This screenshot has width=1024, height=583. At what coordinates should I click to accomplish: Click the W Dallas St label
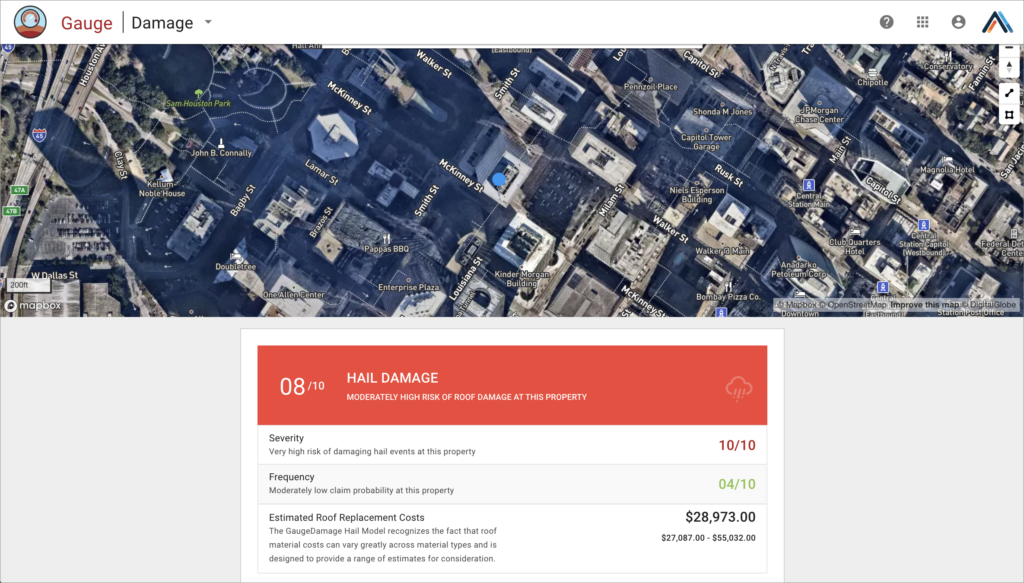pos(55,275)
